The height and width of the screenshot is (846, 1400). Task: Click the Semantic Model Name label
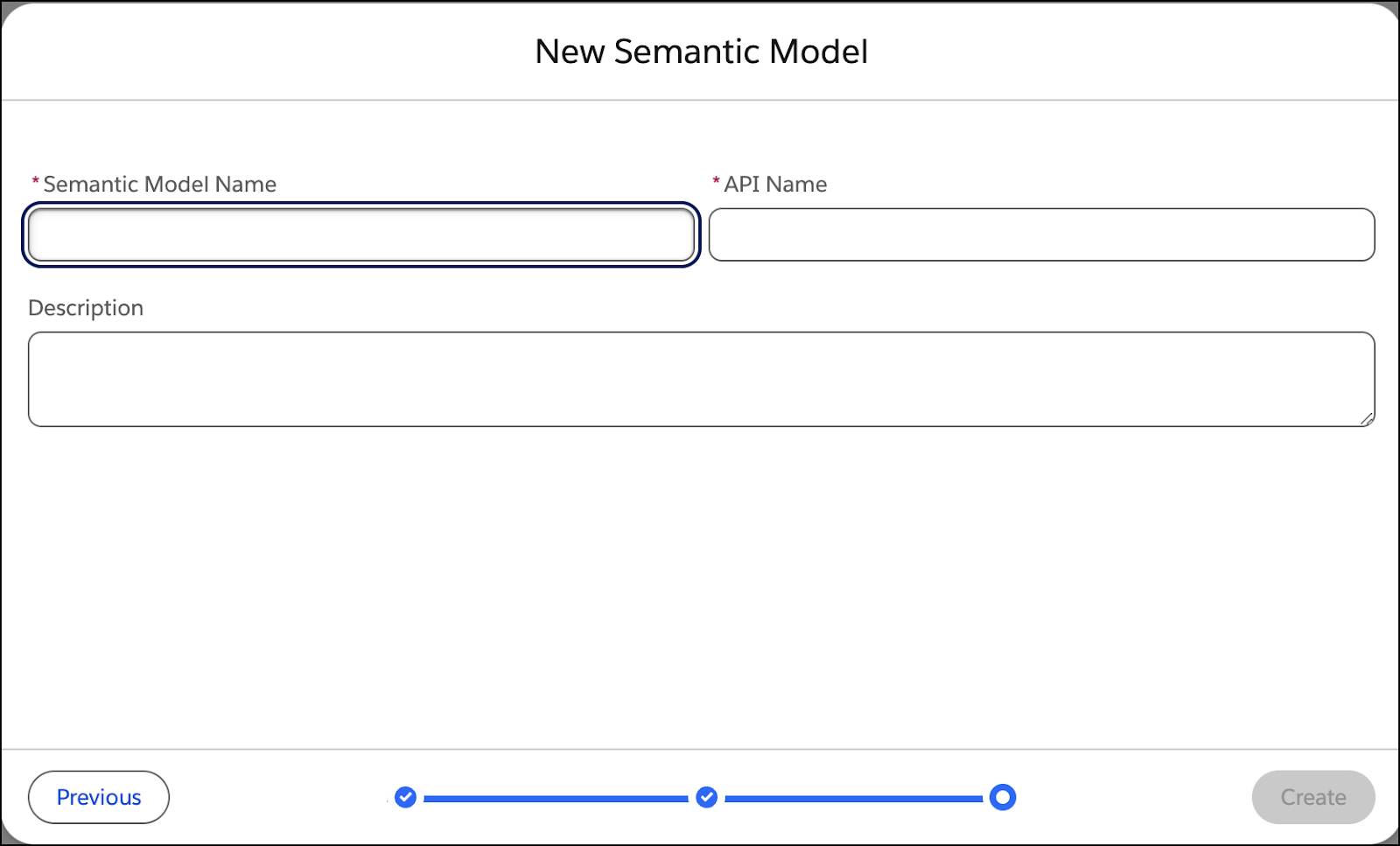pos(158,185)
